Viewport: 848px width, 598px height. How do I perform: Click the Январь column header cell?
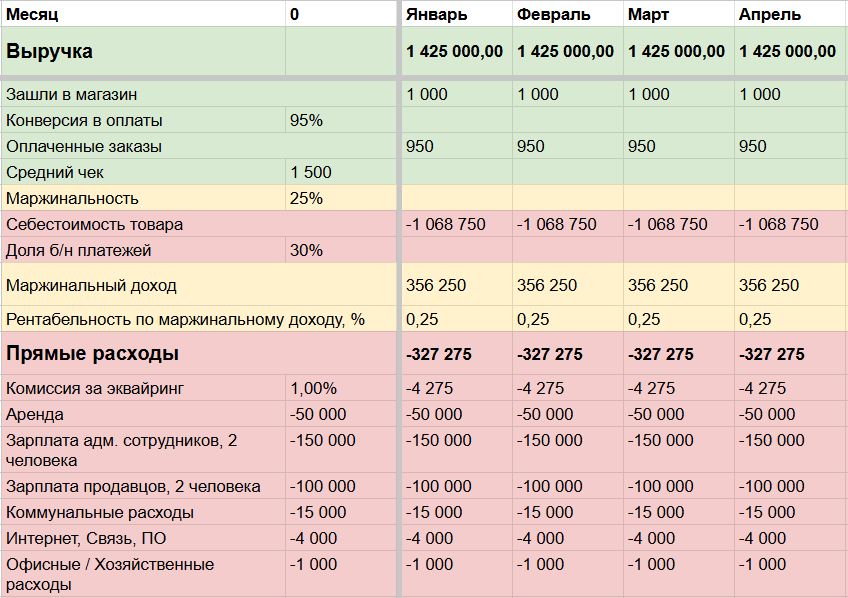(456, 14)
